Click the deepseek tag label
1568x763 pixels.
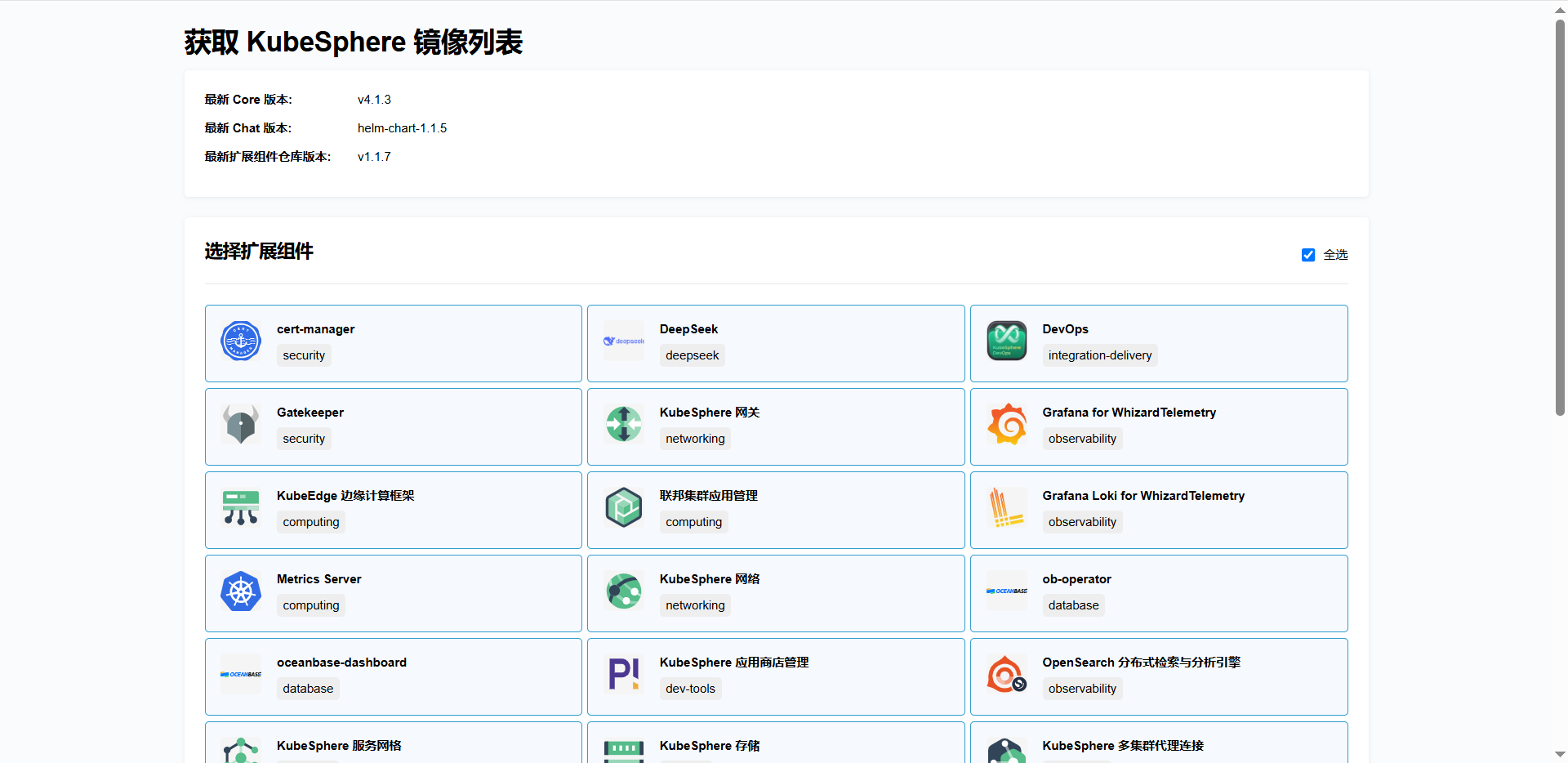tap(693, 355)
